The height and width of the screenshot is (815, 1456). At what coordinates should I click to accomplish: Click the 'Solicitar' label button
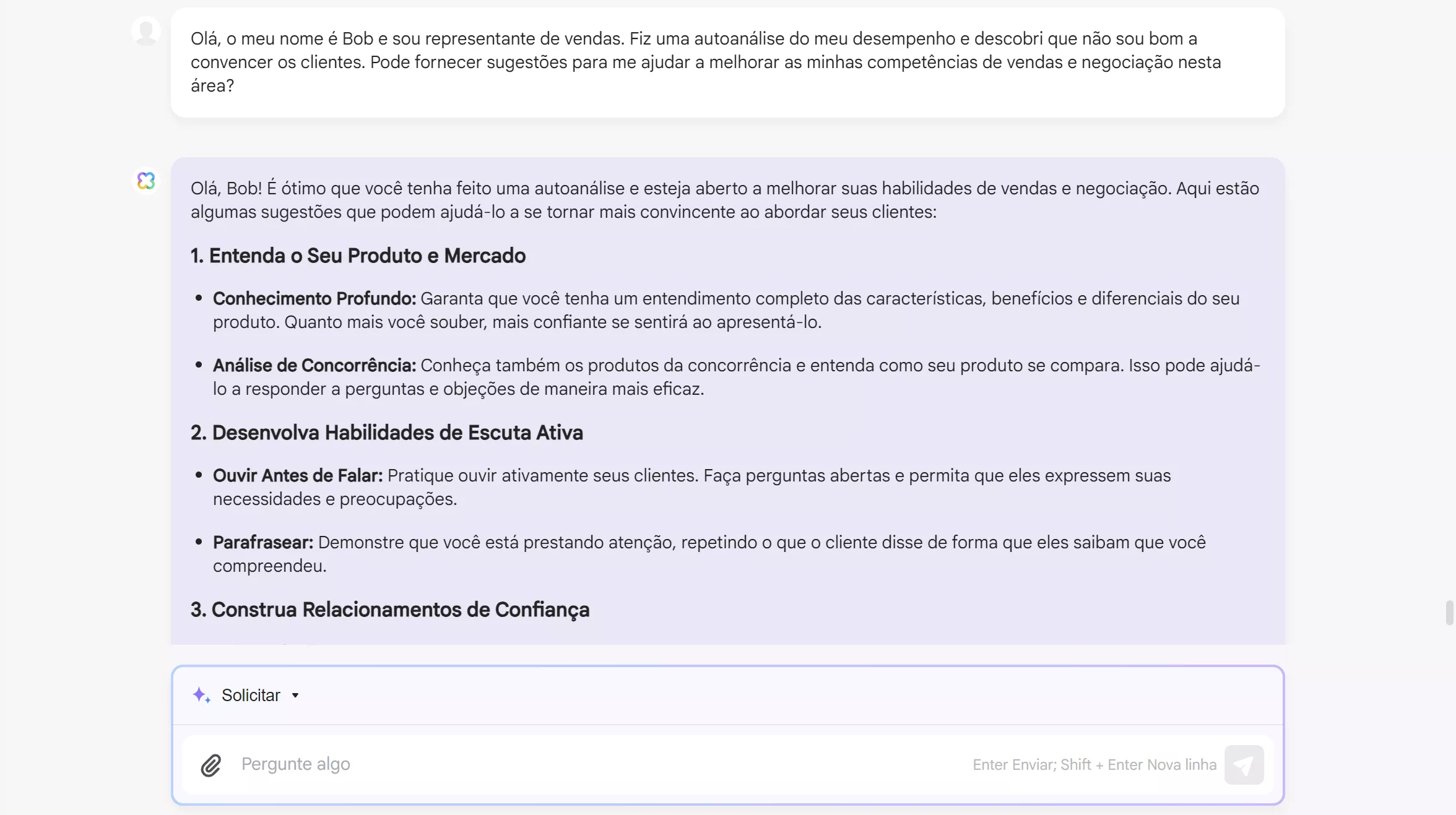pos(250,695)
